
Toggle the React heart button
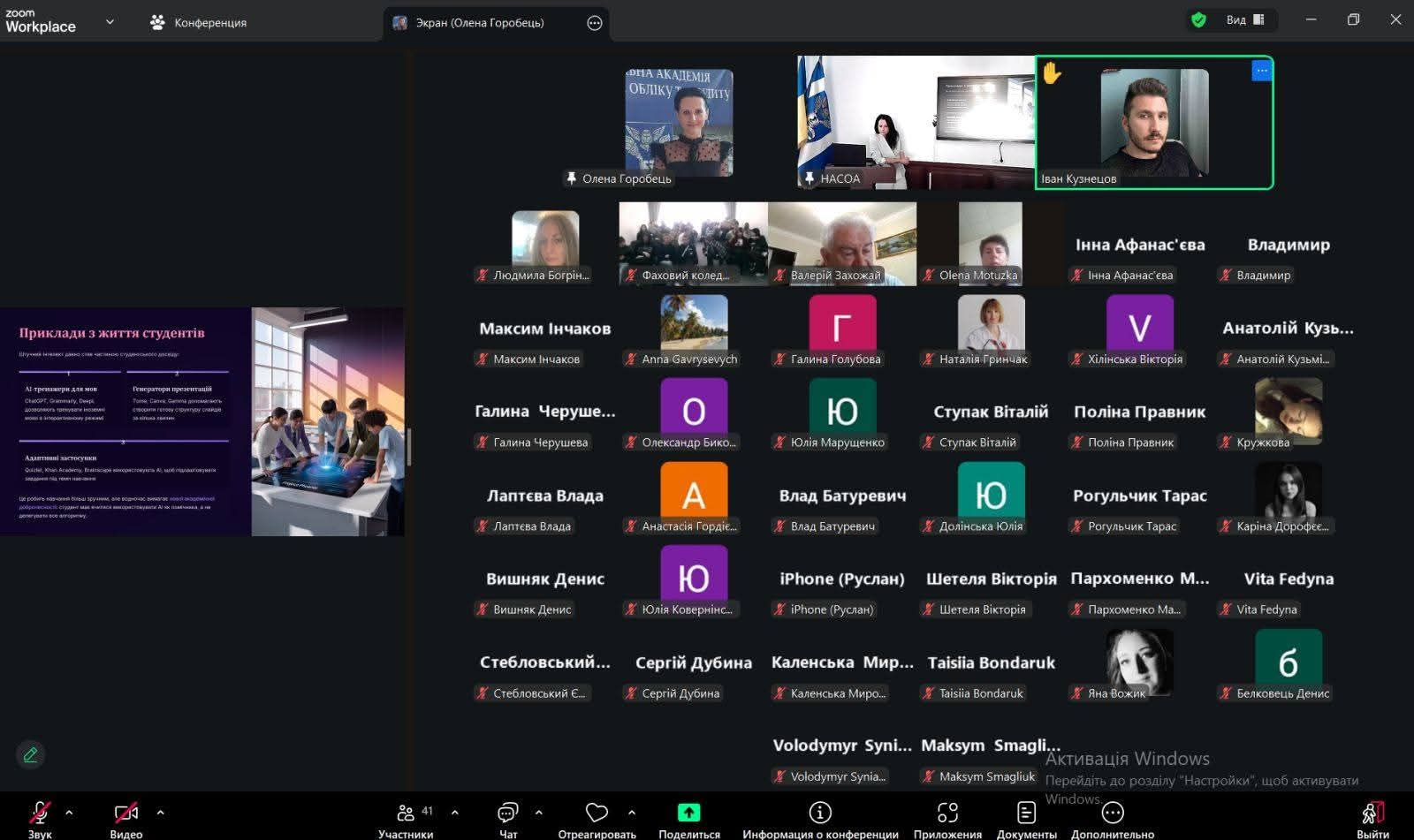pos(597,813)
